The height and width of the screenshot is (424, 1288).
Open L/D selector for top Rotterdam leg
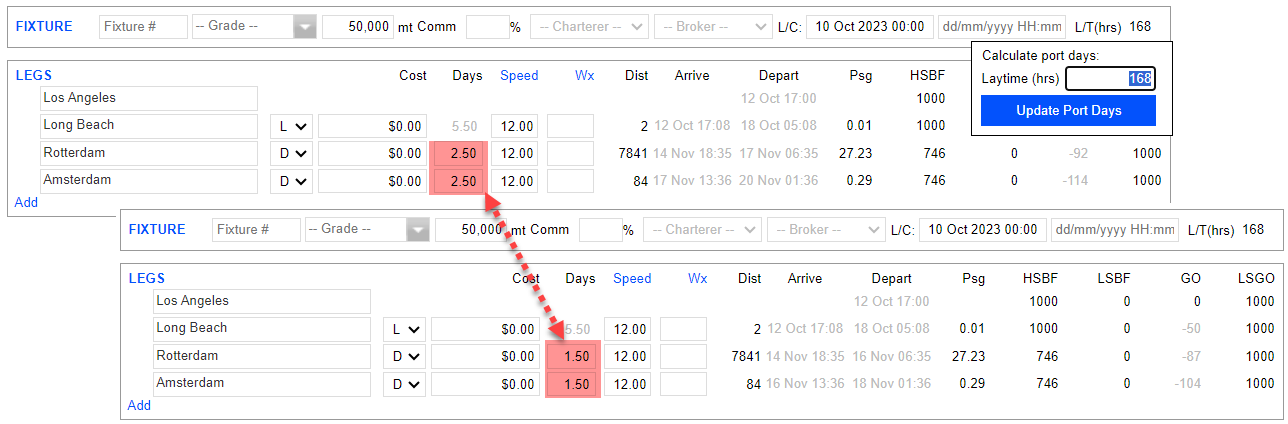click(x=292, y=154)
